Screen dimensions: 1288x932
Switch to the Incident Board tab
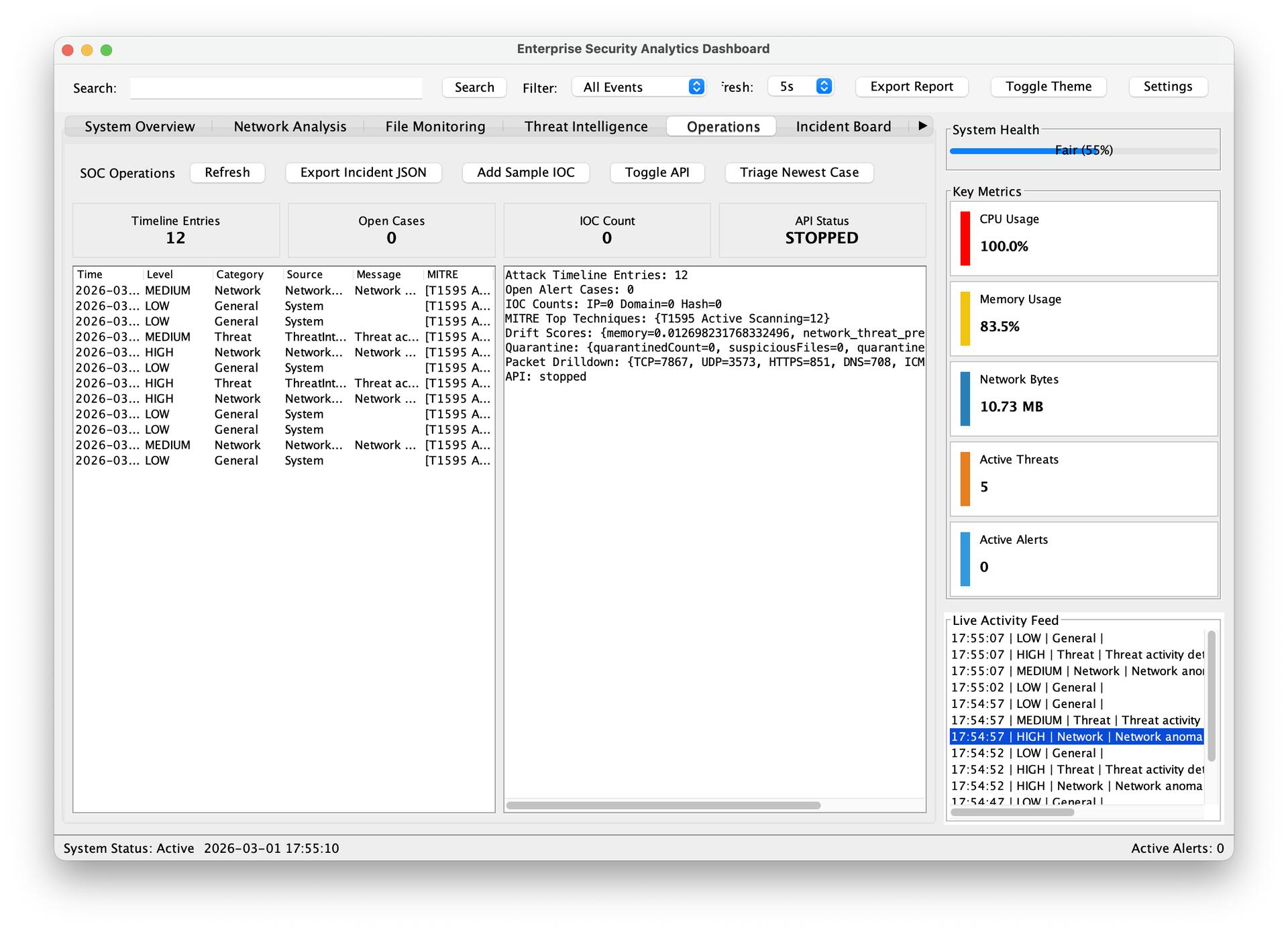(x=843, y=126)
